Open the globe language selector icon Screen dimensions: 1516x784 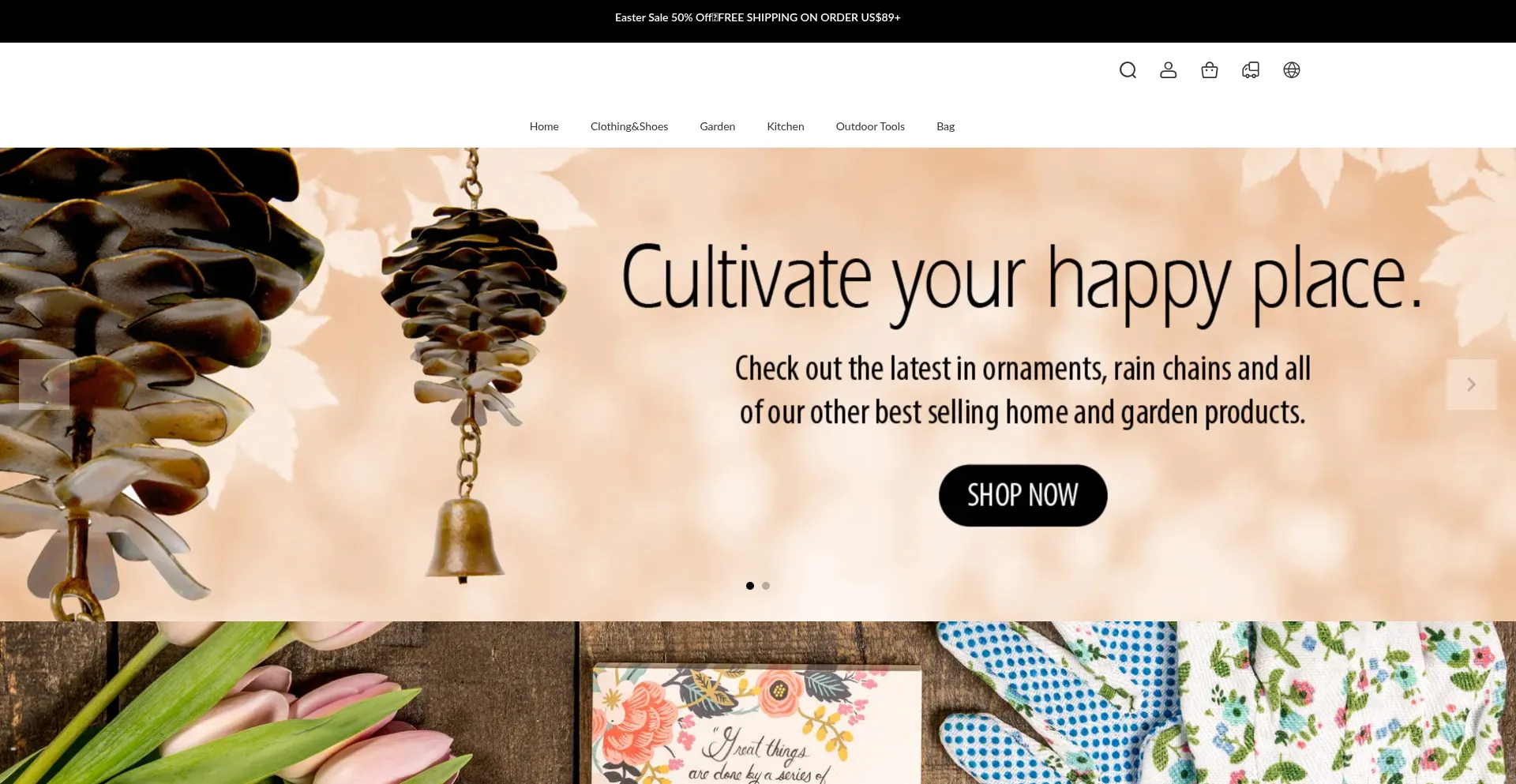(1292, 70)
